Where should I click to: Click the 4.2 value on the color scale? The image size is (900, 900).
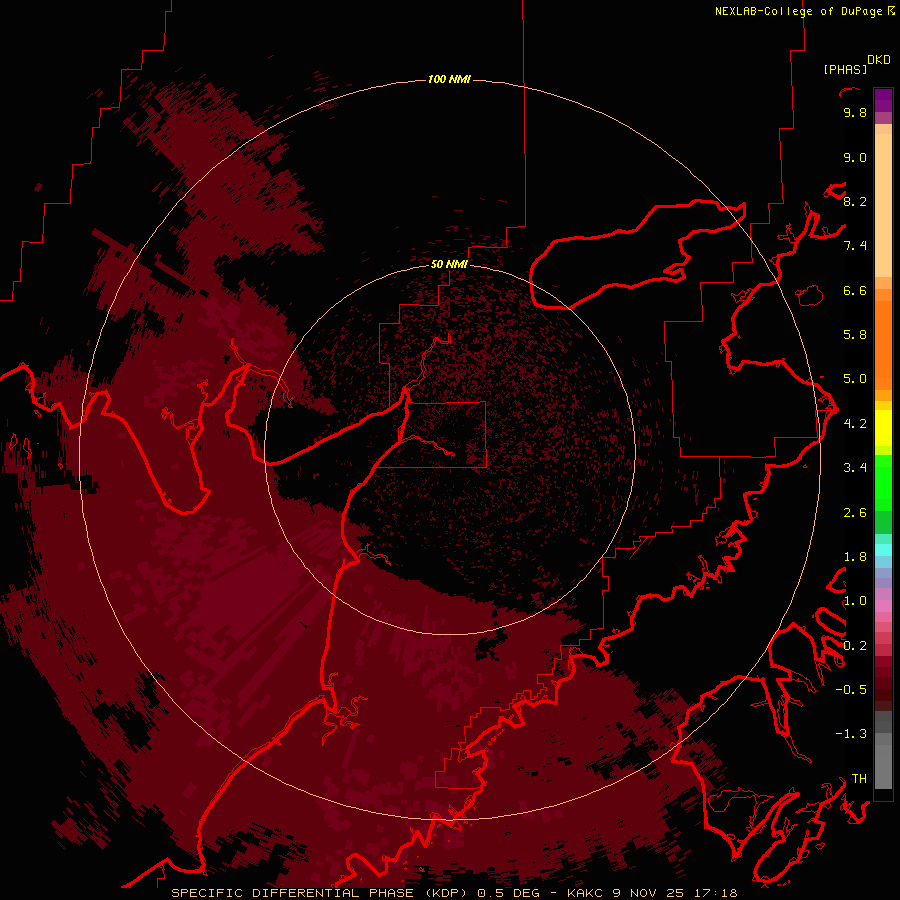coord(855,424)
